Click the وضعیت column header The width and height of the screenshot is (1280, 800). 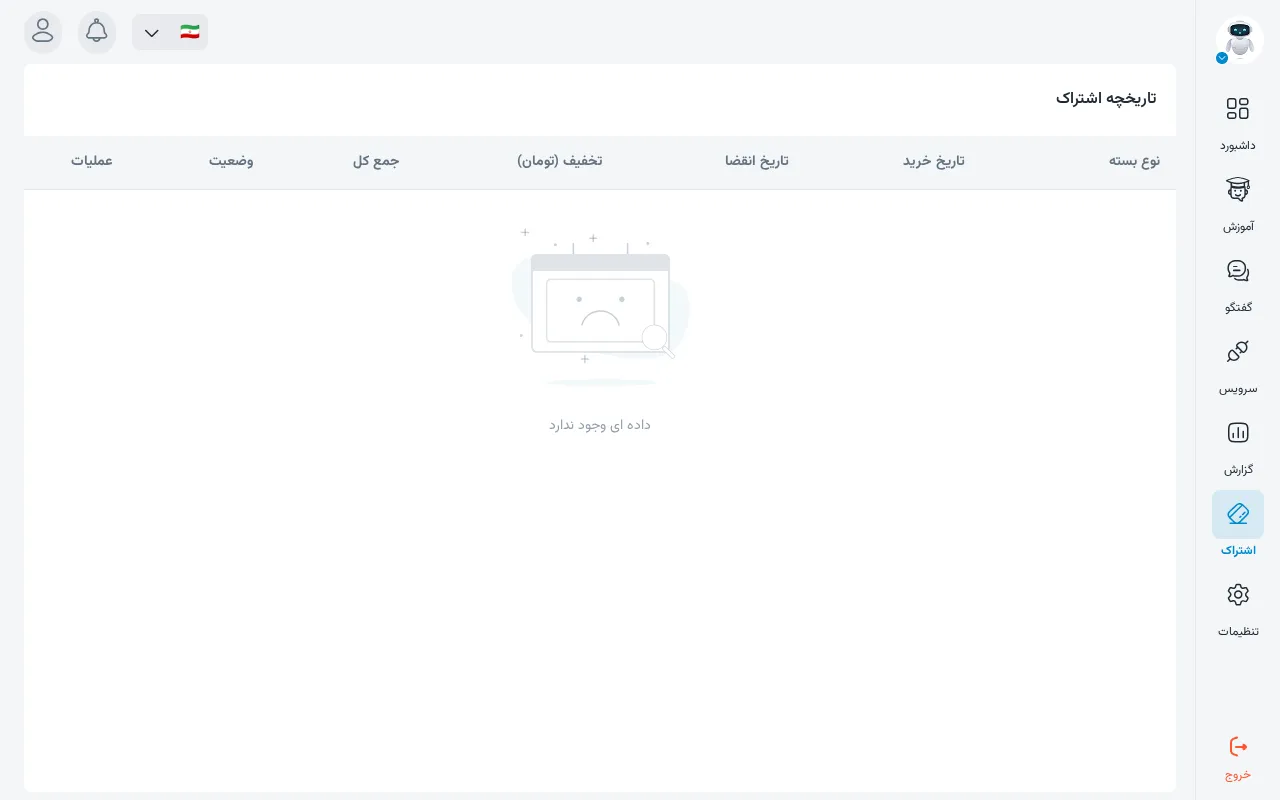(x=231, y=161)
